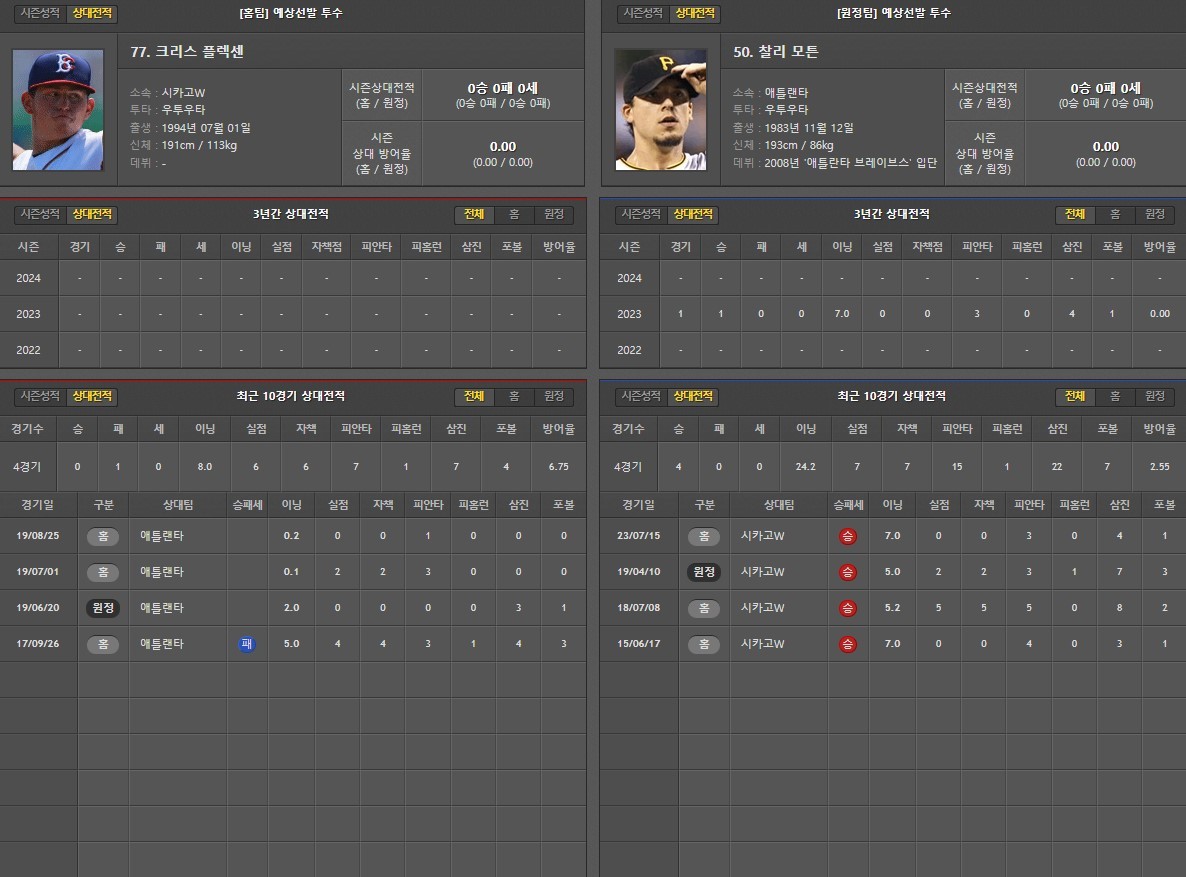1186x877 pixels.
Task: Click the blue 패 badge on 17/09/26
Action: [x=247, y=644]
